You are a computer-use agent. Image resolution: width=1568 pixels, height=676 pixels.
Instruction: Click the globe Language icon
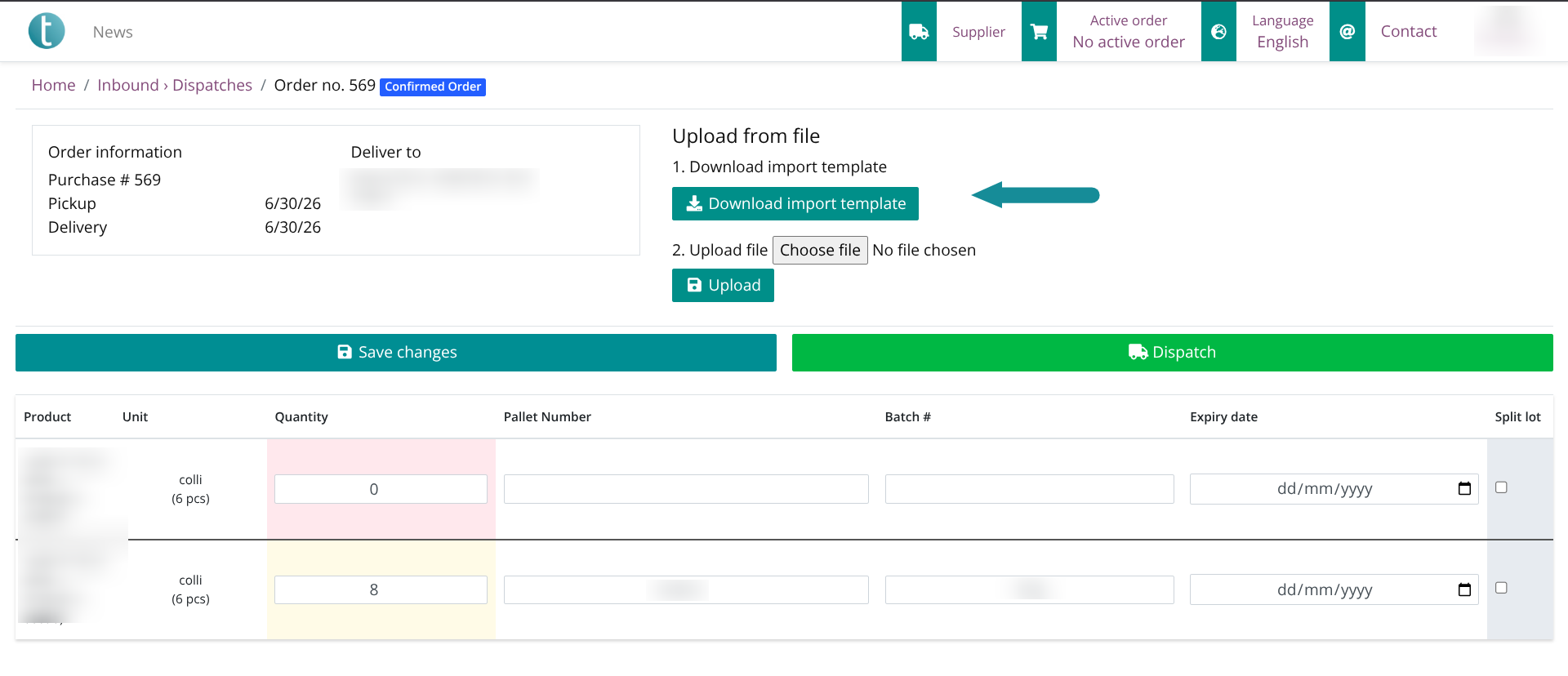(1218, 31)
